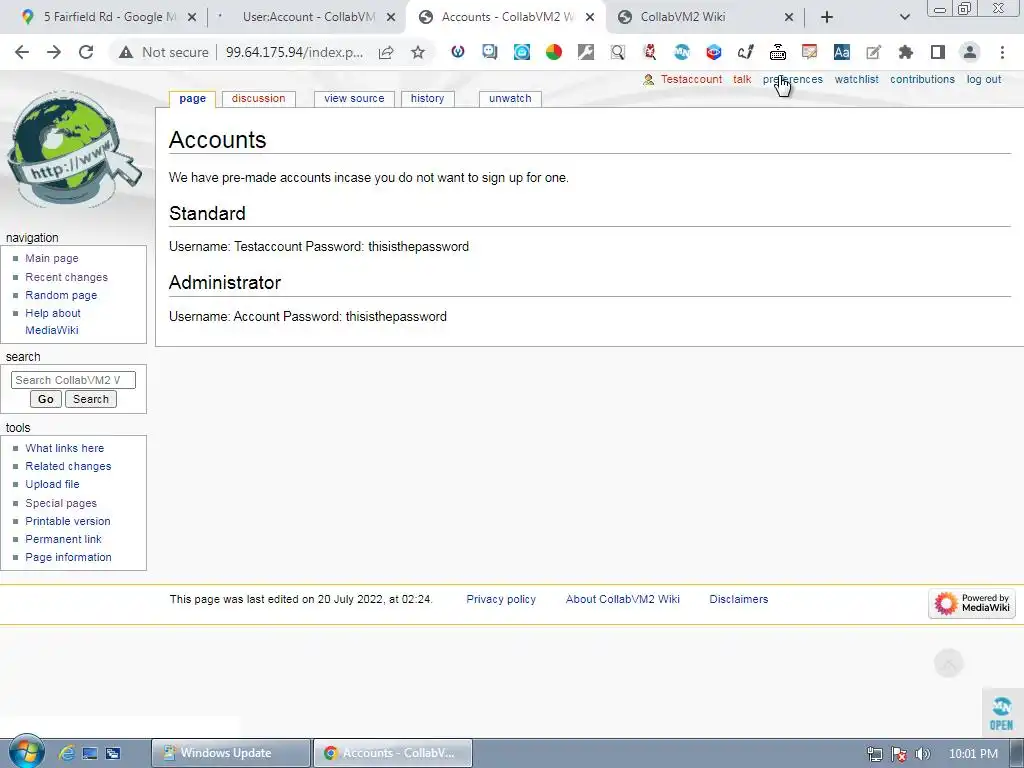Open a Random page
This screenshot has height=768, width=1024.
pos(61,295)
